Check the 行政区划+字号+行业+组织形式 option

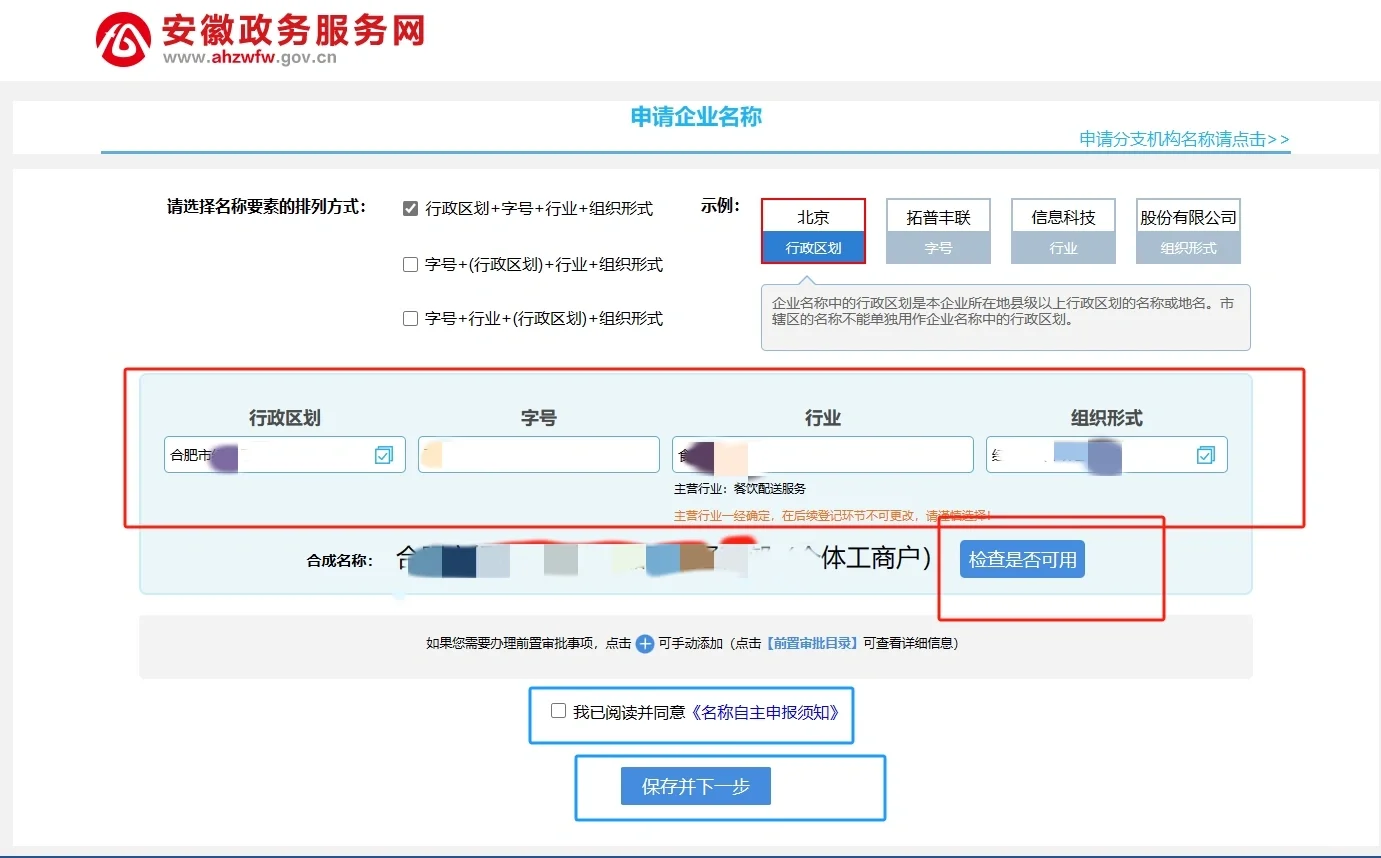click(x=410, y=208)
